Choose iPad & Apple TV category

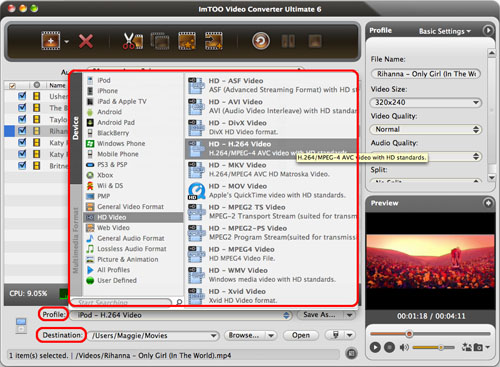pos(133,101)
